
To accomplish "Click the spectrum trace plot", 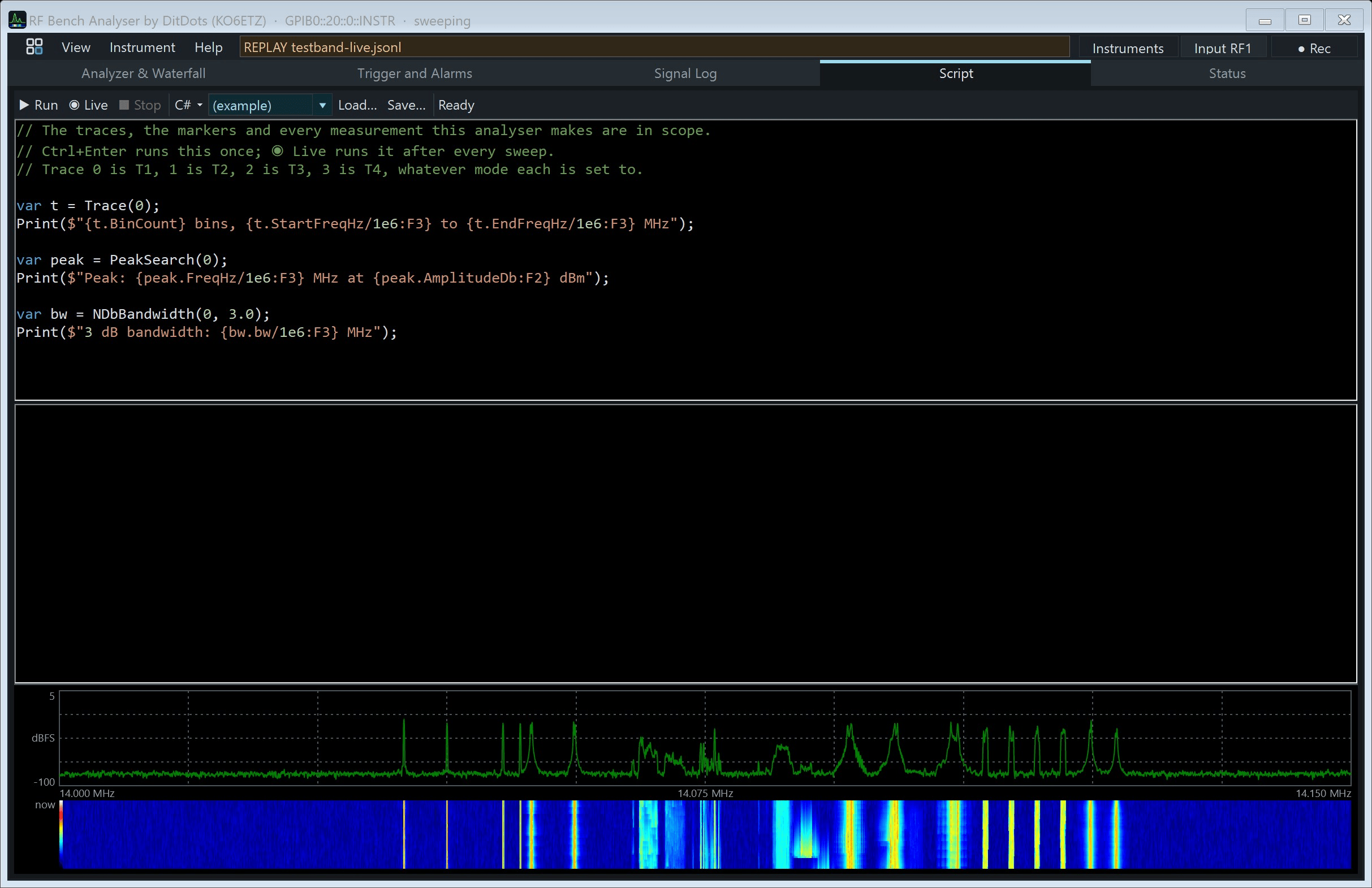I will pos(705,738).
